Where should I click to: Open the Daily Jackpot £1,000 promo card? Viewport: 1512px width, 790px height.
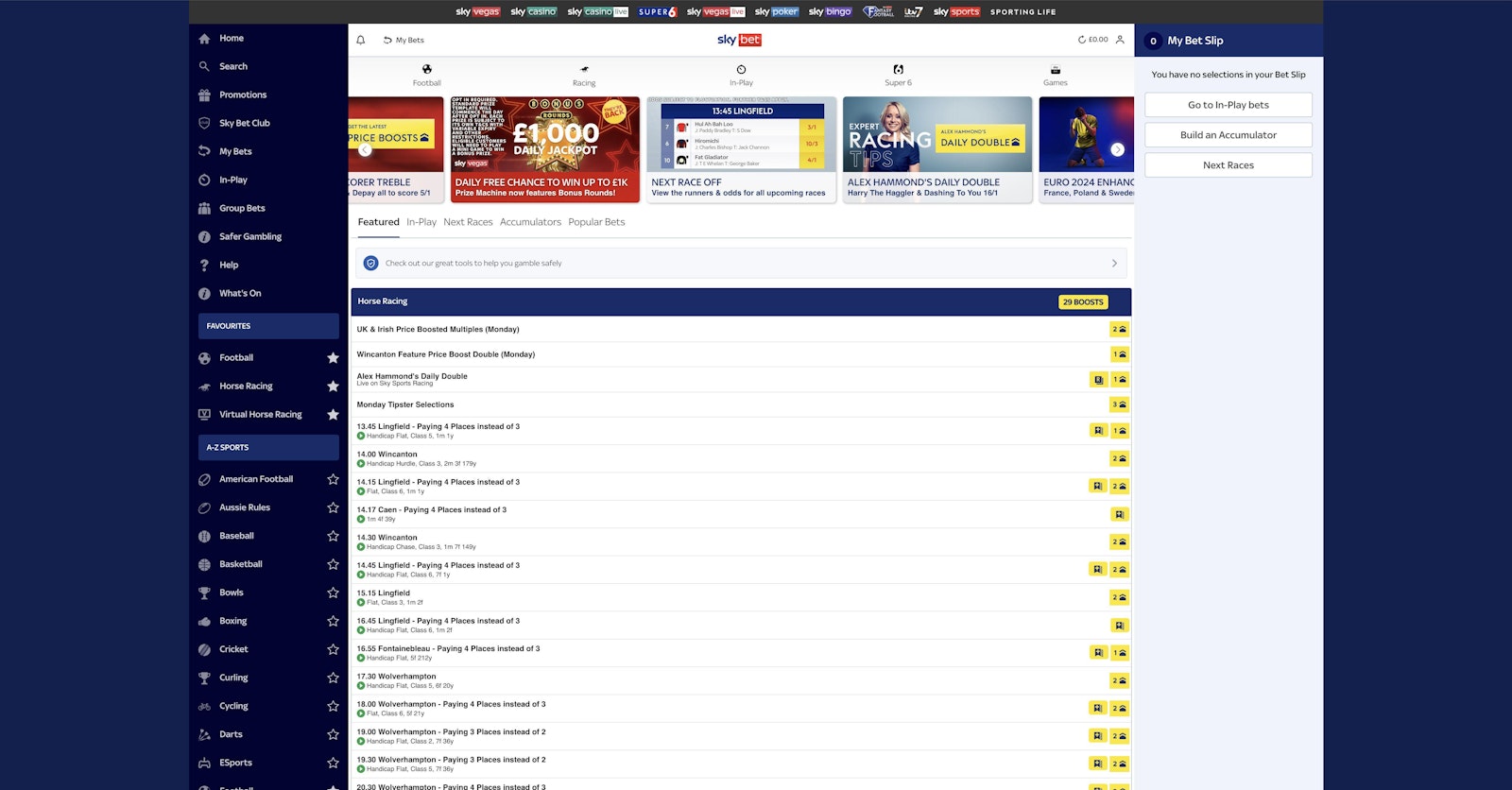(x=545, y=149)
